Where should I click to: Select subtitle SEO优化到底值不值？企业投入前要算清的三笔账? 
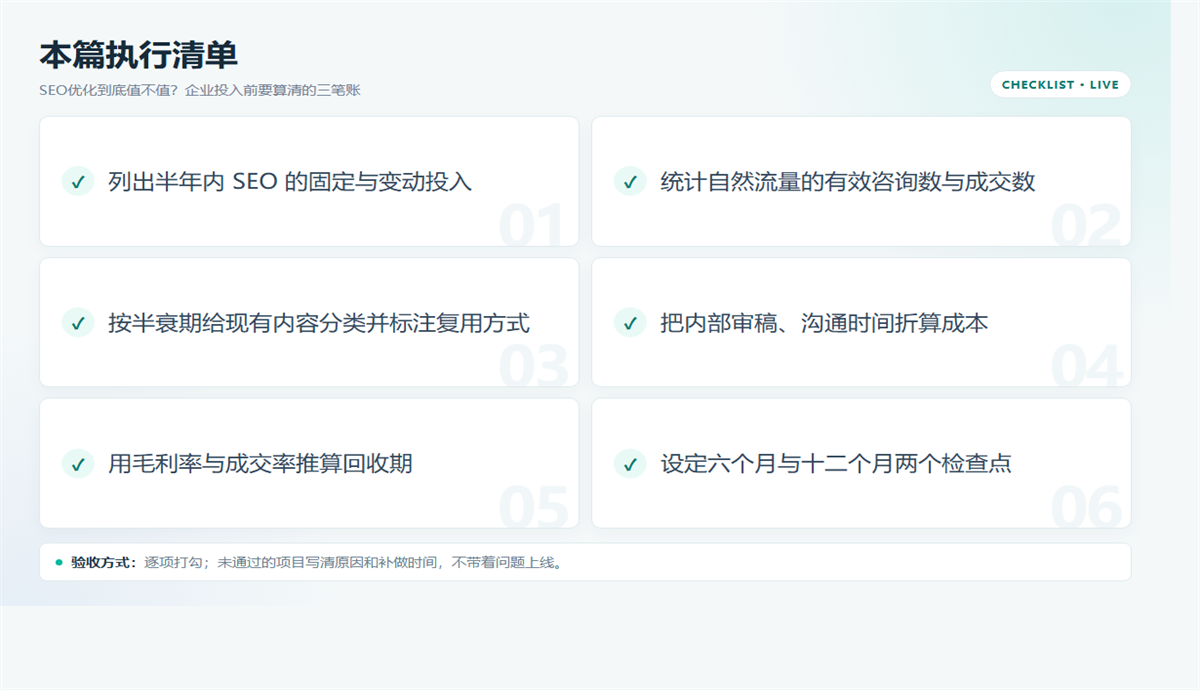coord(200,90)
